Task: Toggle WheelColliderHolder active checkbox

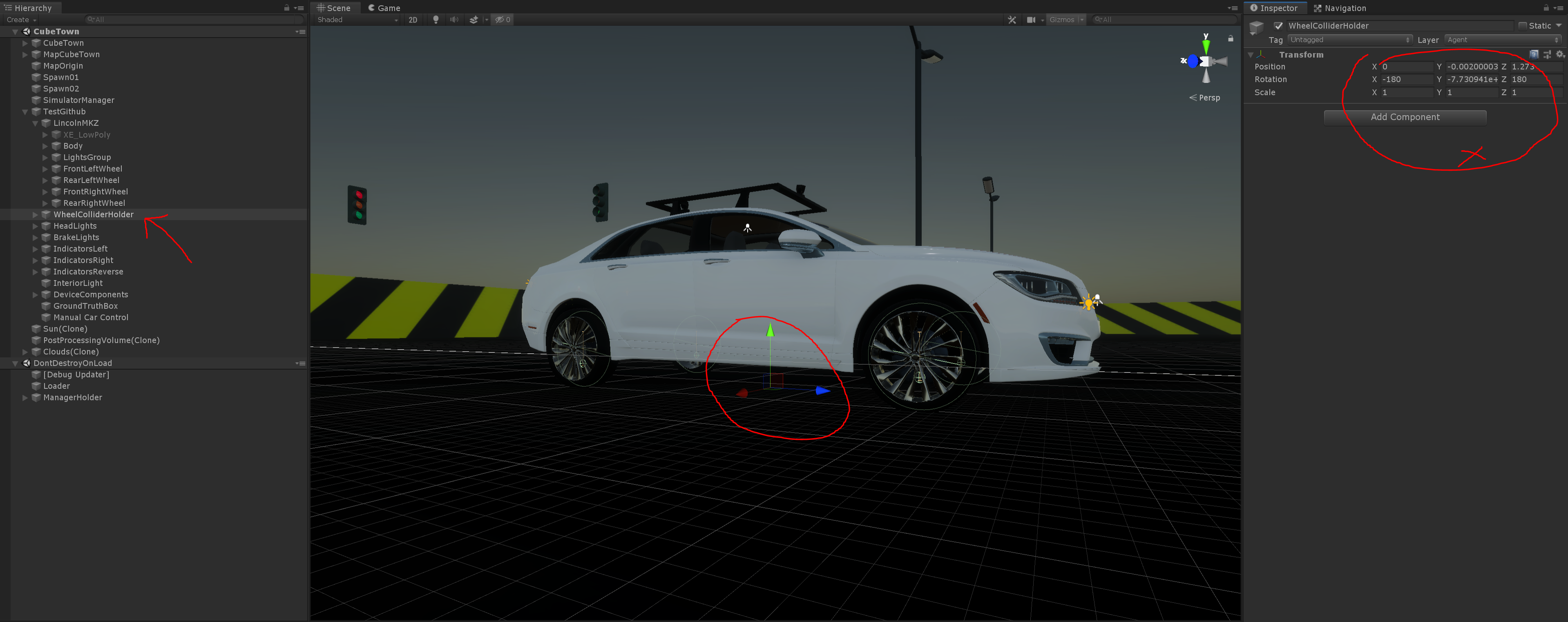Action: pos(1278,26)
